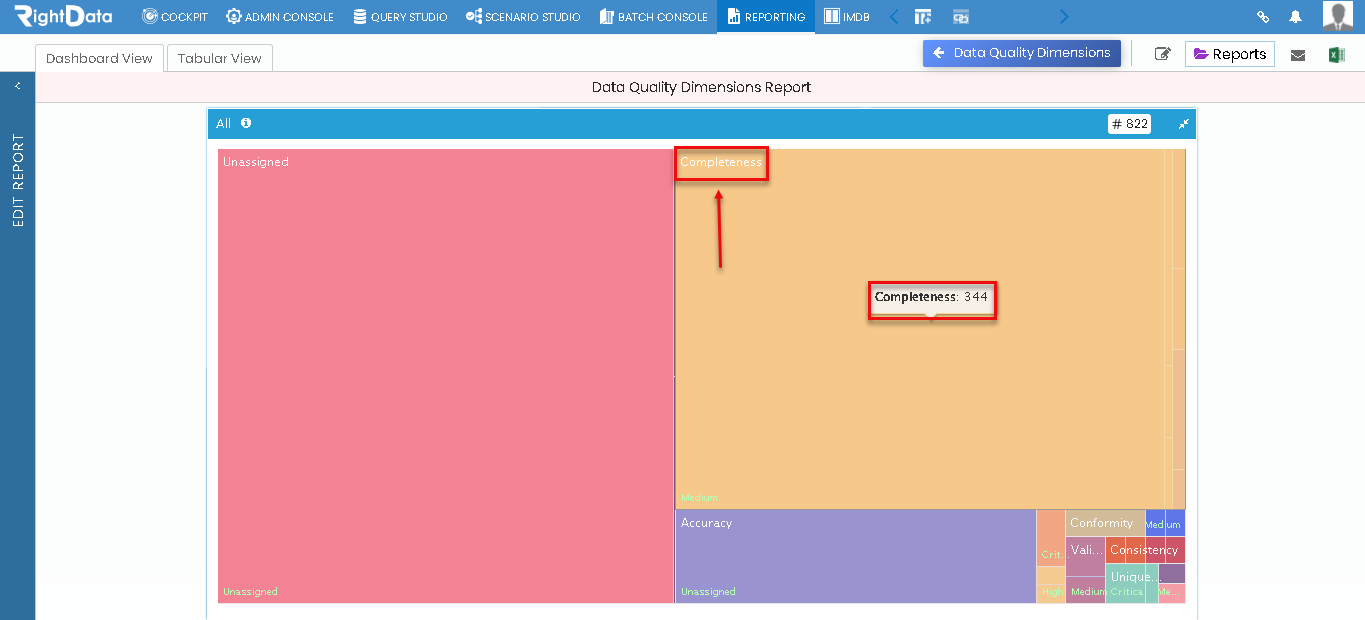
Task: Switch to the Tabular View tab
Action: click(x=219, y=58)
